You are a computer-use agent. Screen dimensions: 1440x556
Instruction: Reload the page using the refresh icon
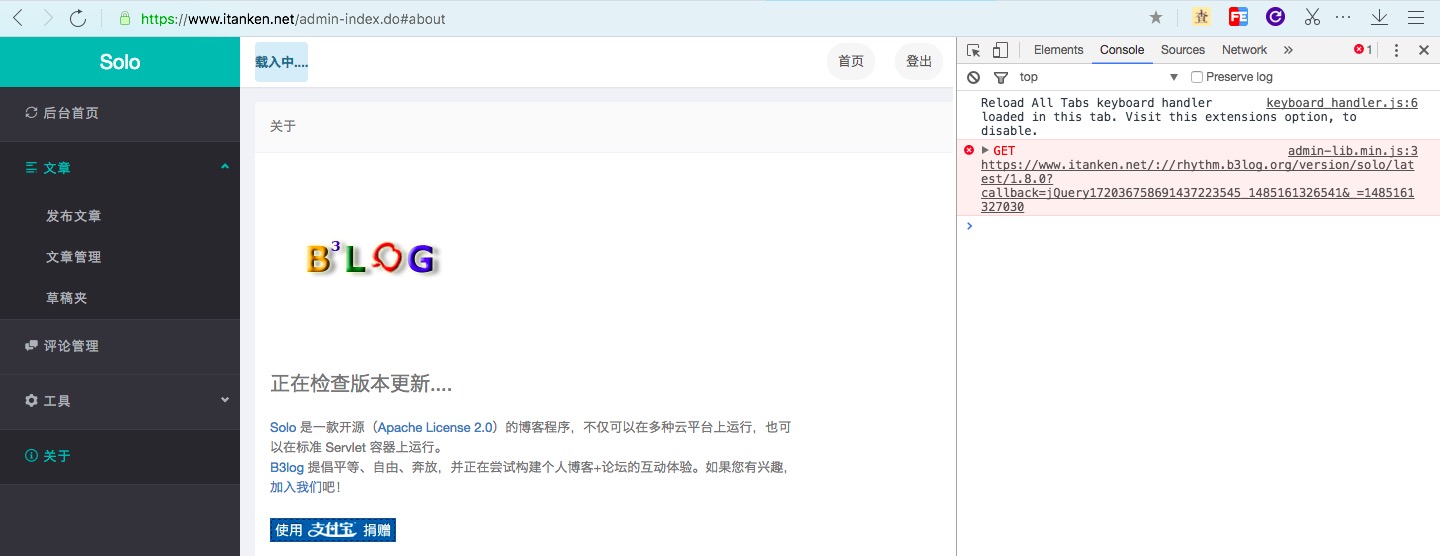(78, 17)
